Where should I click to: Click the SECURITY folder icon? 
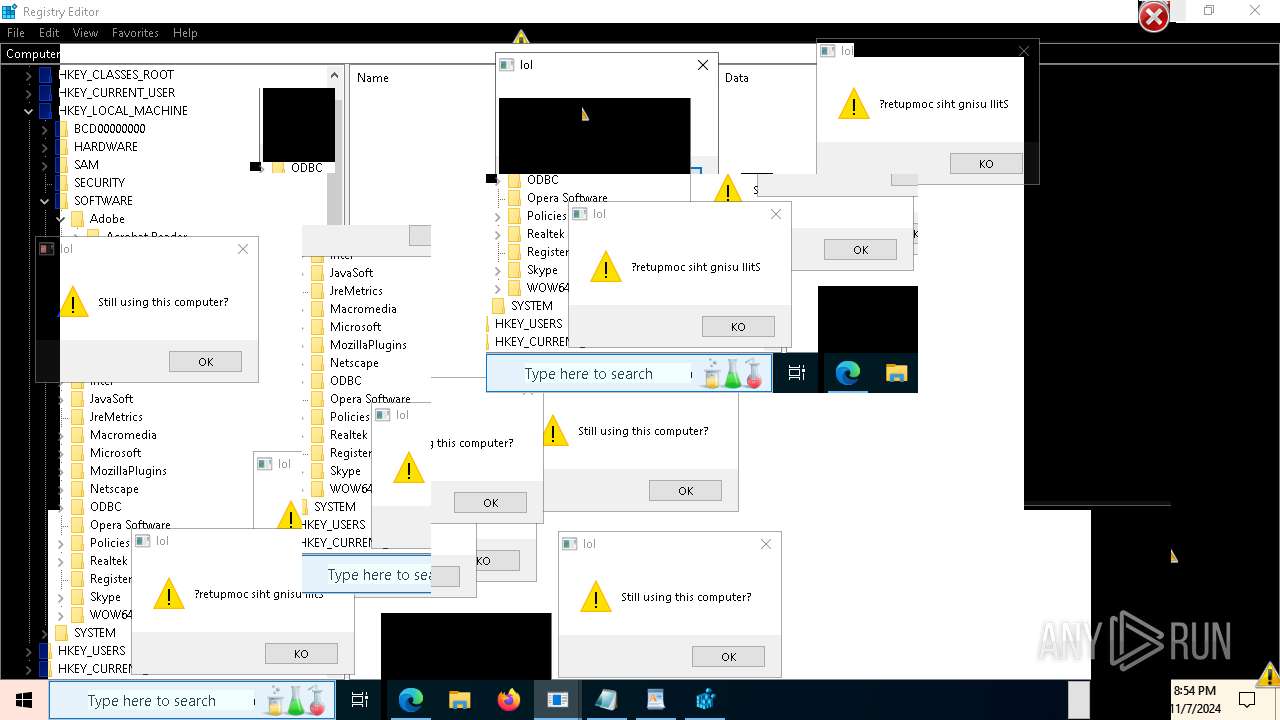63,183
